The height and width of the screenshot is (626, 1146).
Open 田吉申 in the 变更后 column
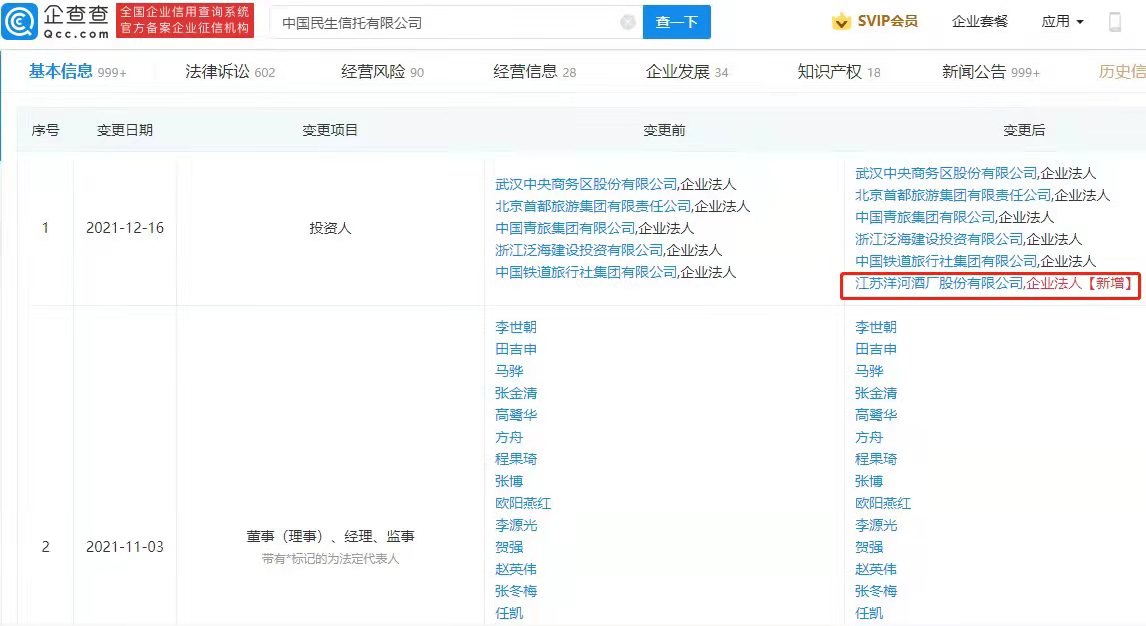[x=876, y=349]
